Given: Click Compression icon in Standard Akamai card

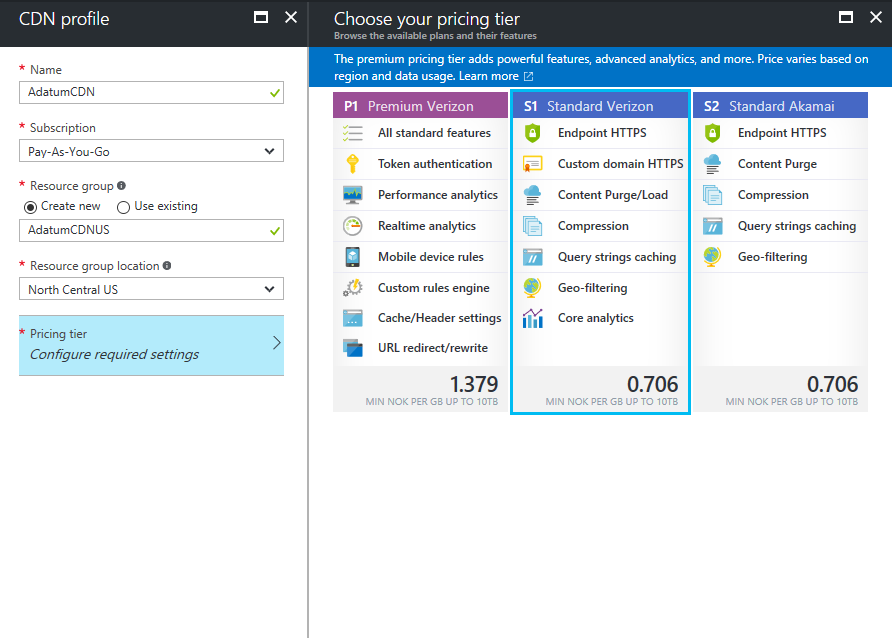Looking at the screenshot, I should tap(712, 195).
